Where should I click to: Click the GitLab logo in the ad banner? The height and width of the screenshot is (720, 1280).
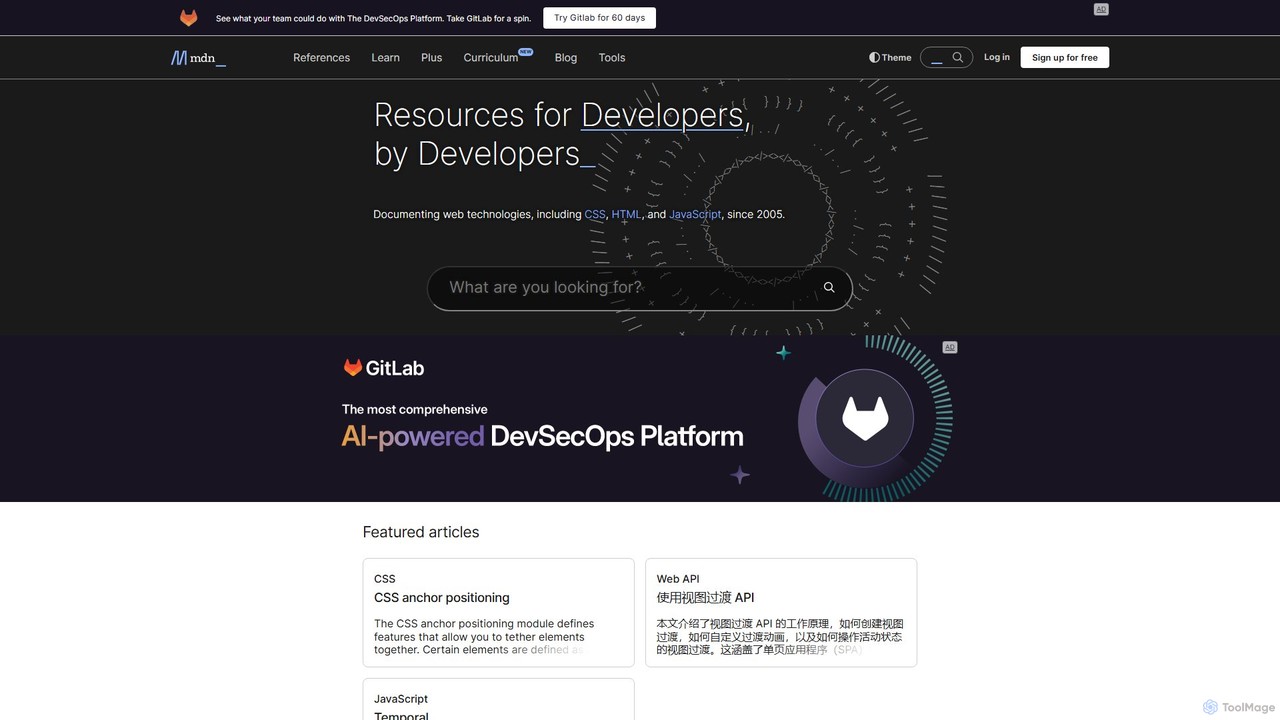click(x=384, y=368)
